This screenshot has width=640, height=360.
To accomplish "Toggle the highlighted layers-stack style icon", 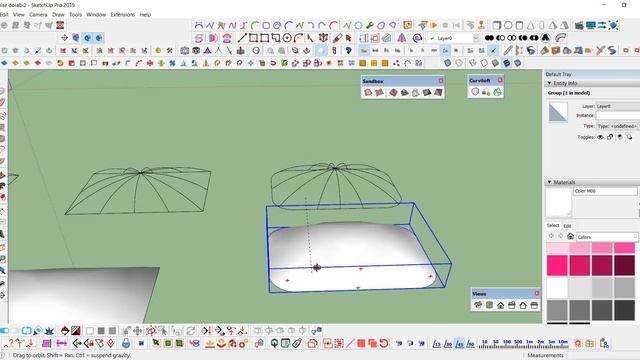I will 506,63.
